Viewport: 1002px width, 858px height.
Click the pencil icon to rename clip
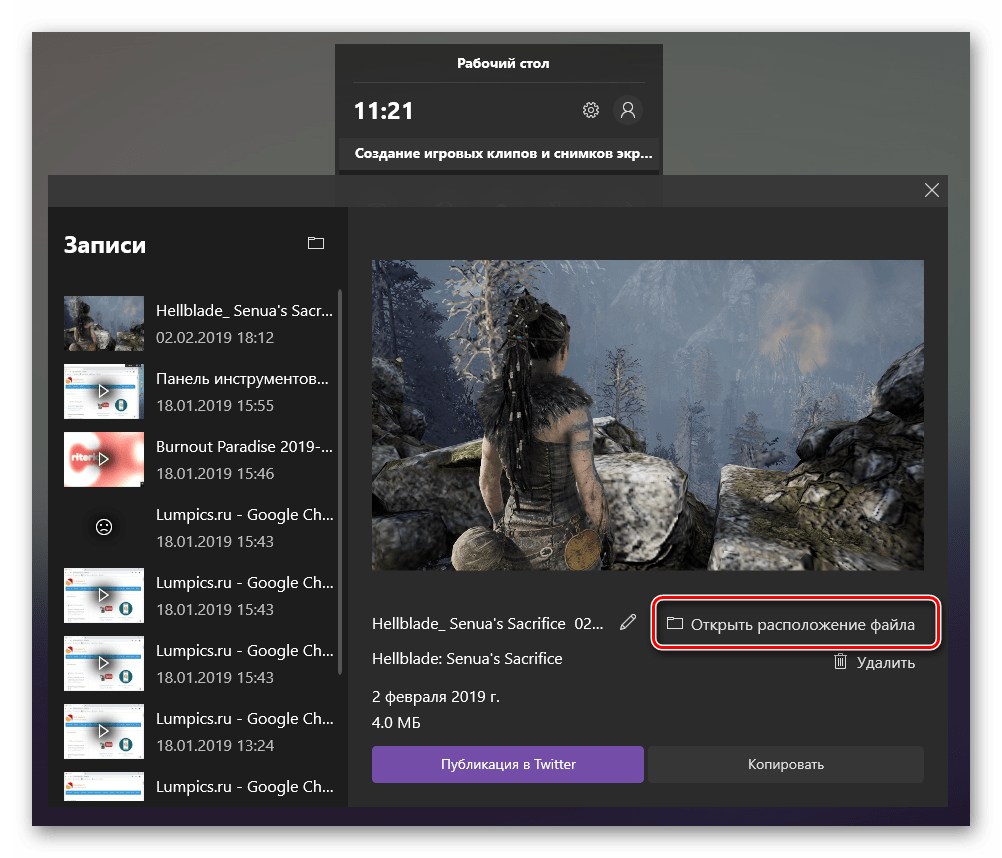(628, 622)
